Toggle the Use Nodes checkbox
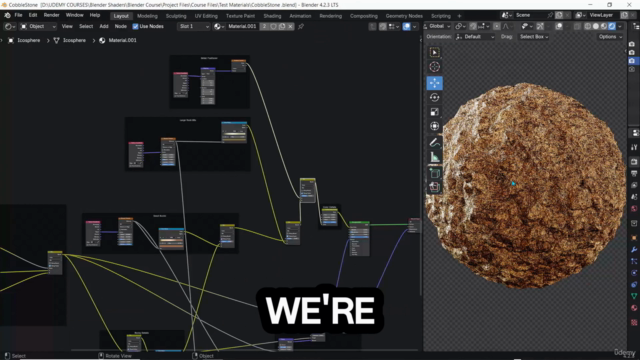Screen dimensions: 640x360 click(136, 27)
